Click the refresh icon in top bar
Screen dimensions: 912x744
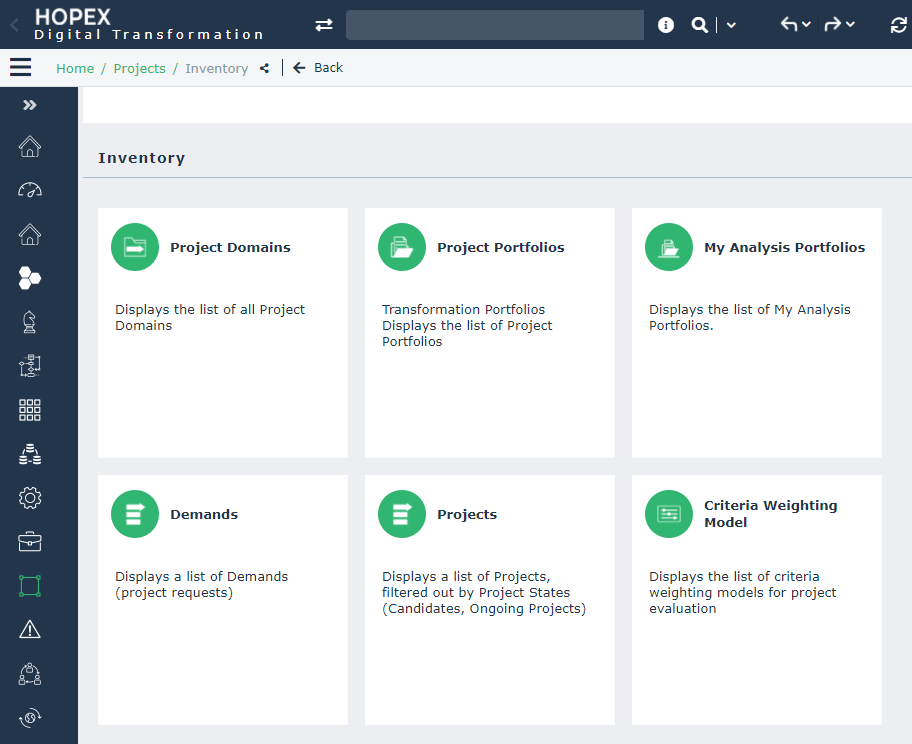pyautogui.click(x=898, y=25)
